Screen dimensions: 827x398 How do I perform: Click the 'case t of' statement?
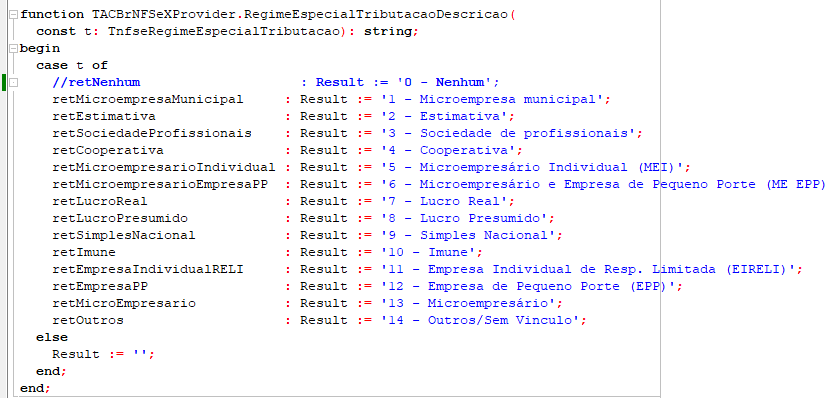click(72, 65)
